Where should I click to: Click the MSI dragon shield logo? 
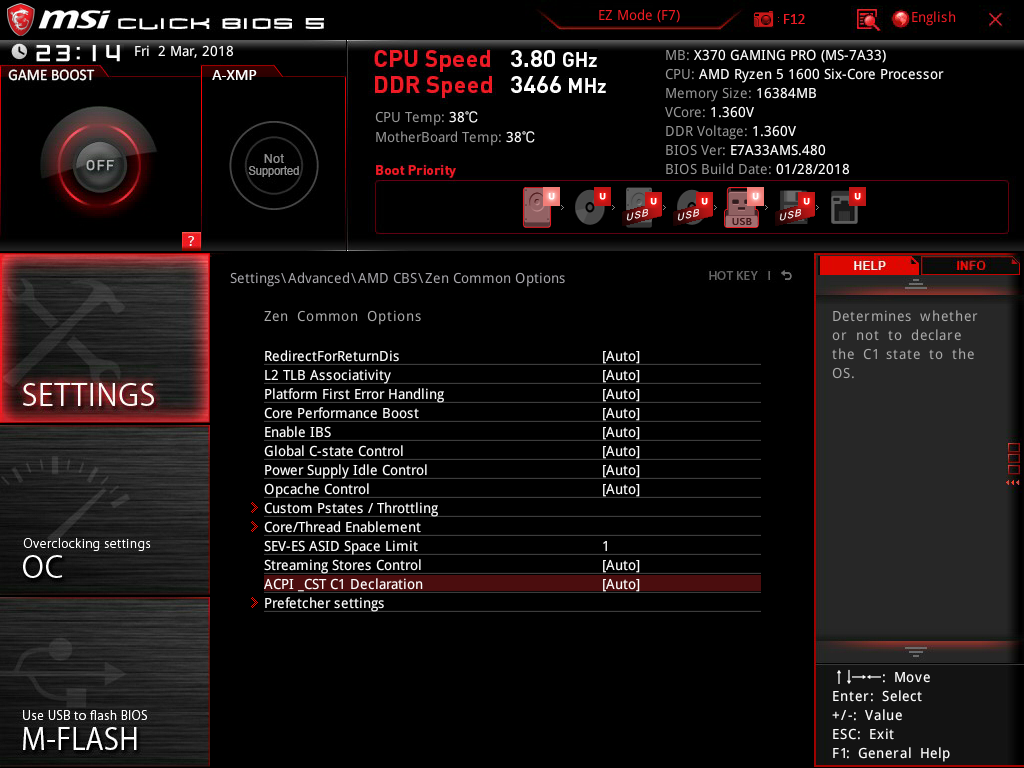pyautogui.click(x=20, y=19)
